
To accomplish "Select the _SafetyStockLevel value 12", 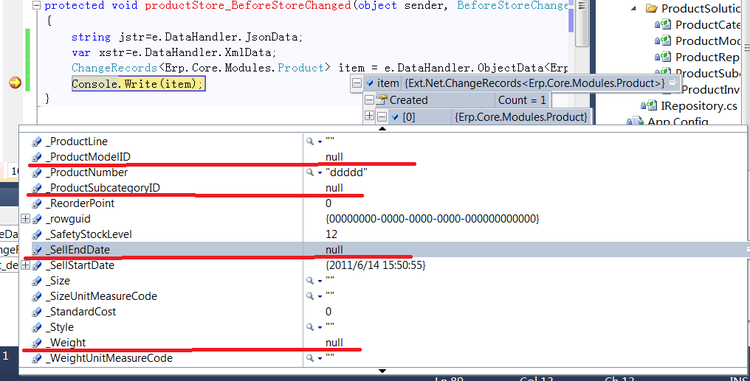I will pyautogui.click(x=331, y=234).
